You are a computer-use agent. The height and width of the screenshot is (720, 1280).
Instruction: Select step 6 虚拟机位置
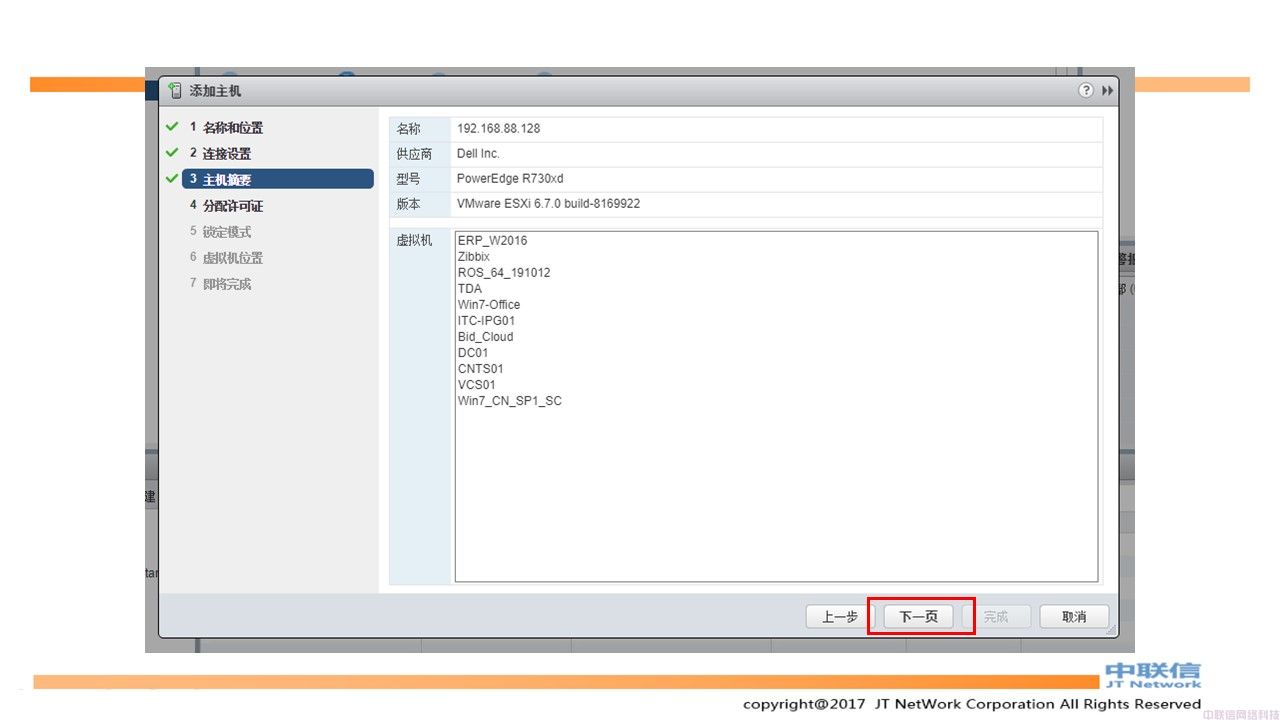[226, 258]
